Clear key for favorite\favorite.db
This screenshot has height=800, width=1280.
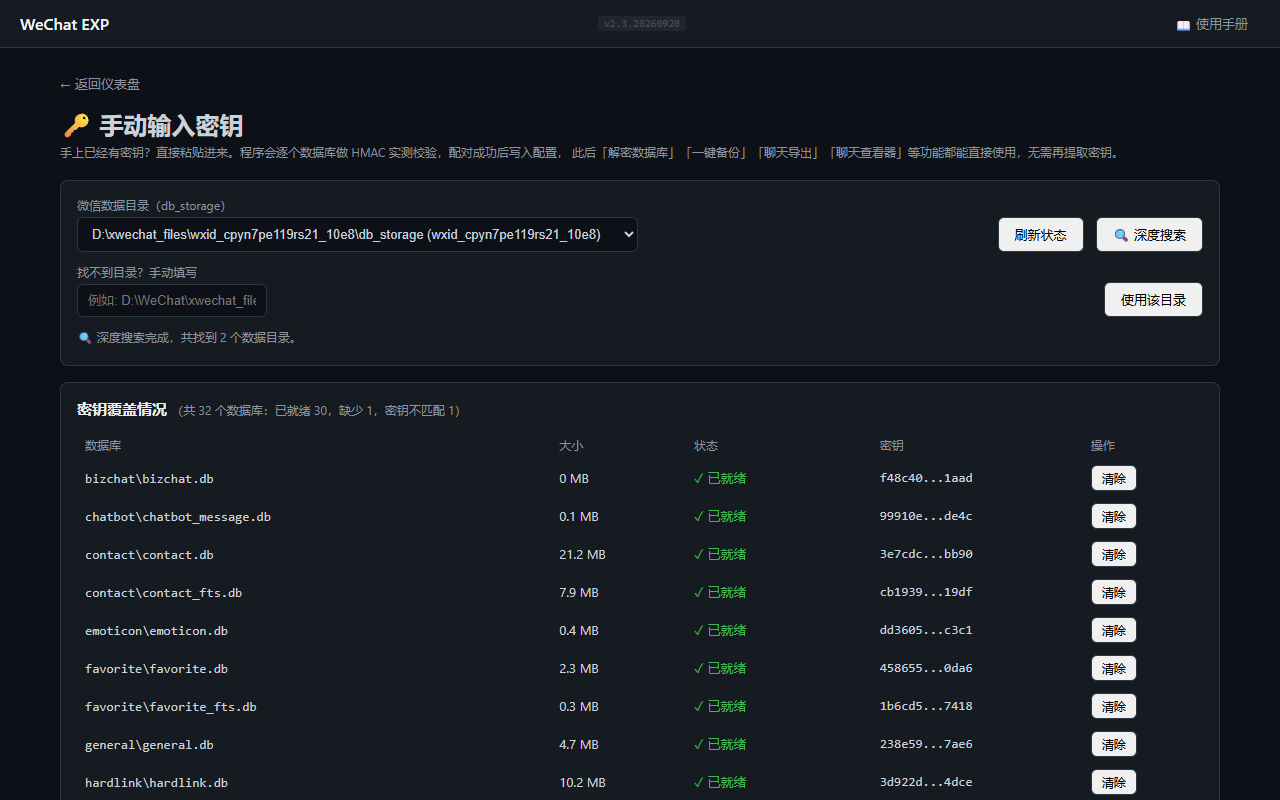1113,669
